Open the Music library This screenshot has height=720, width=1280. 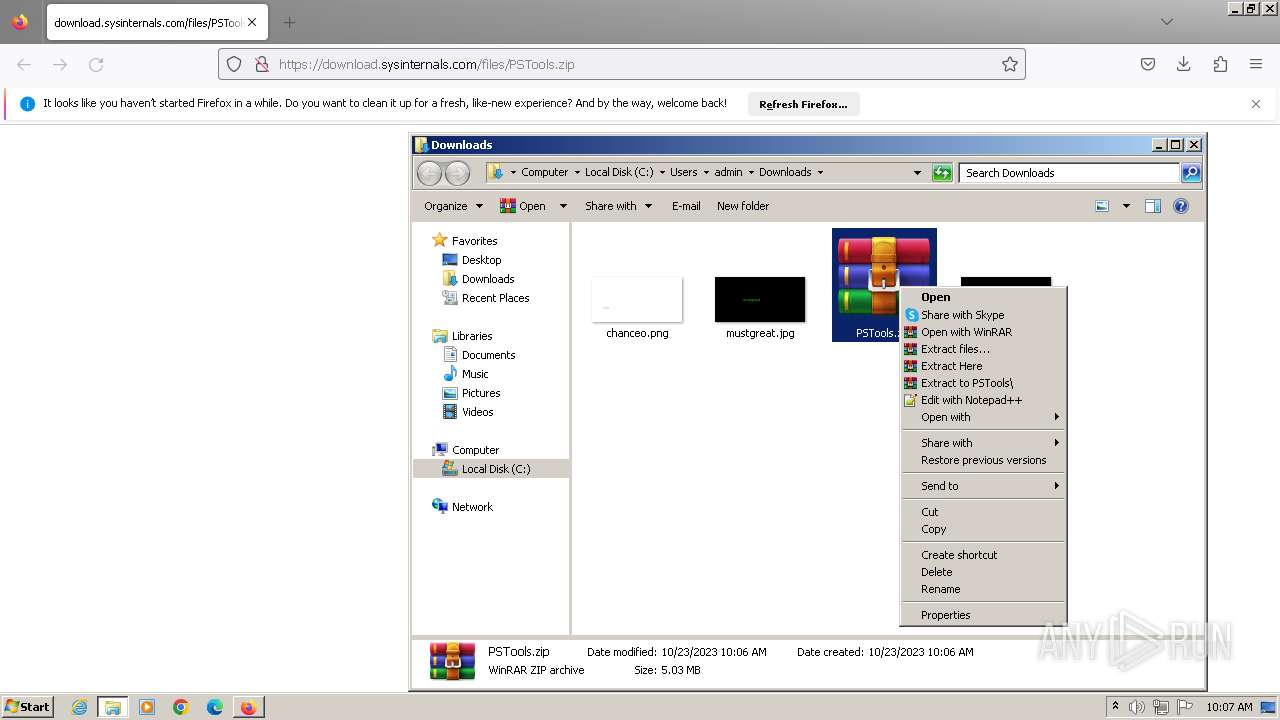coord(475,374)
